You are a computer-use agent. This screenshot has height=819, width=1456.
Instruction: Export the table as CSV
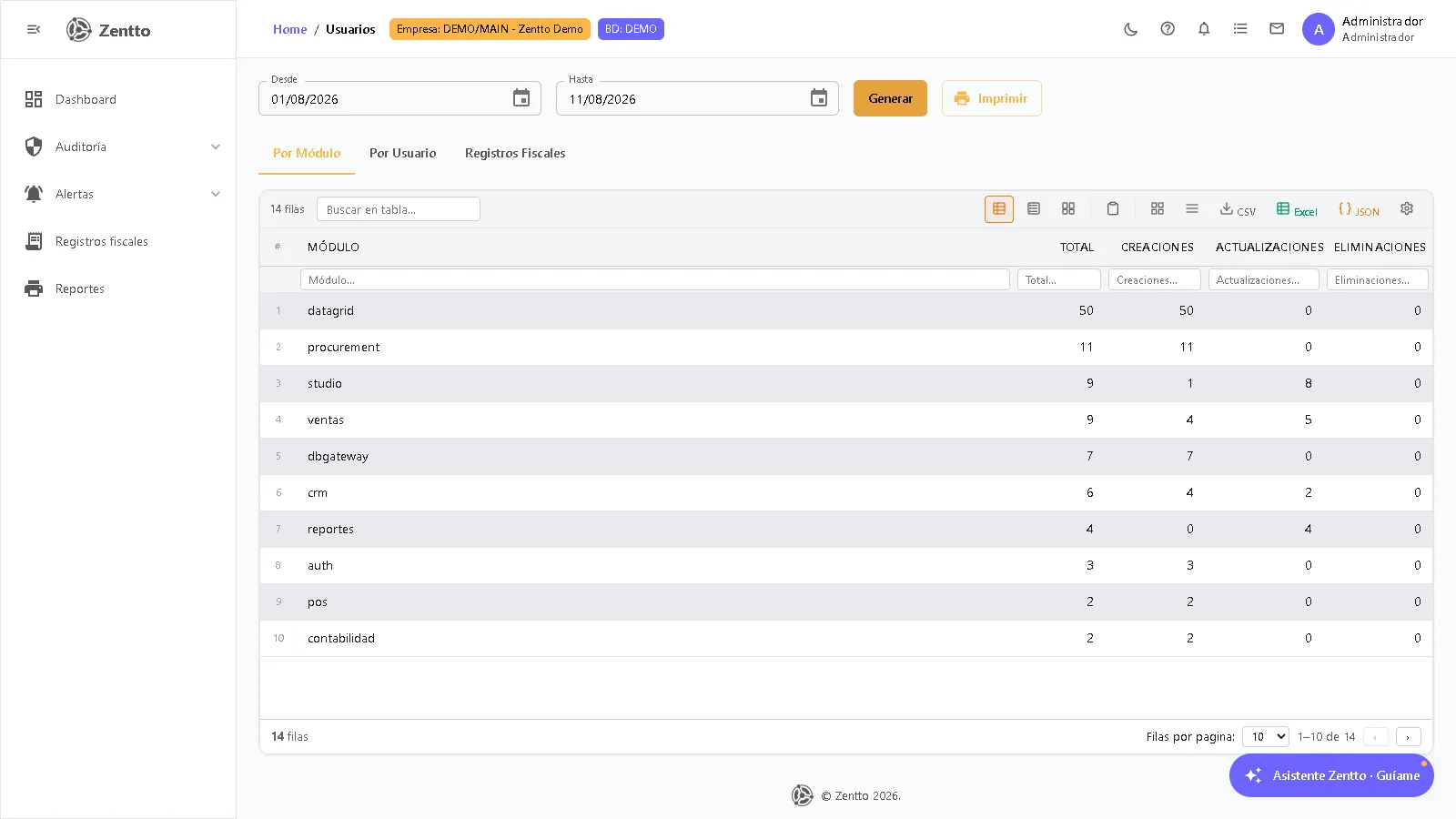coord(1238,209)
